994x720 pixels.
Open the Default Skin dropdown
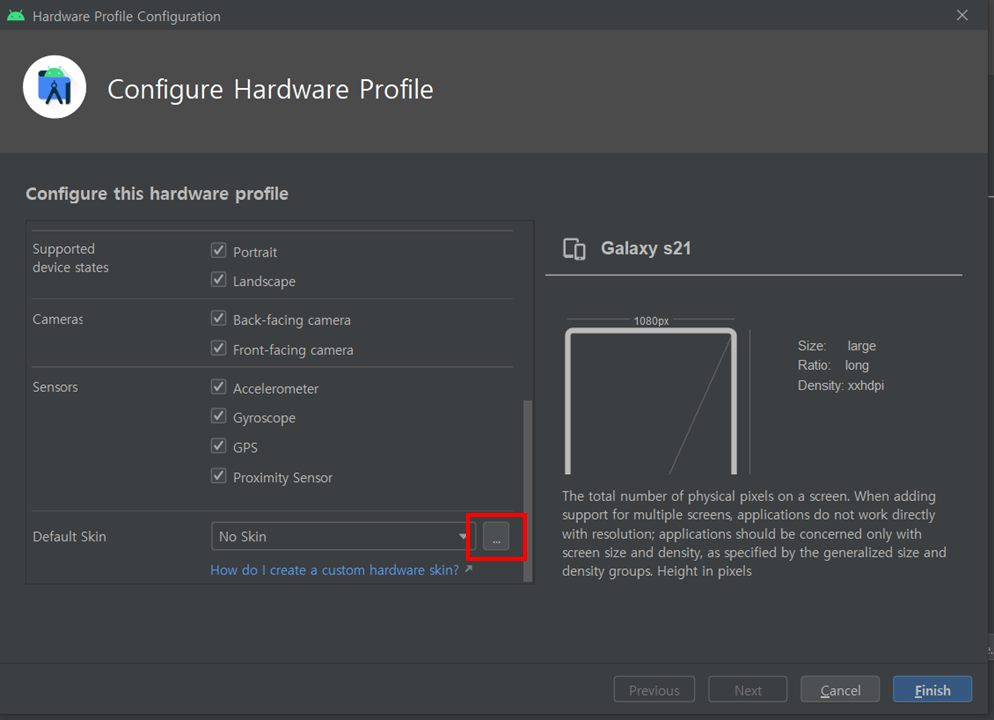coord(343,537)
